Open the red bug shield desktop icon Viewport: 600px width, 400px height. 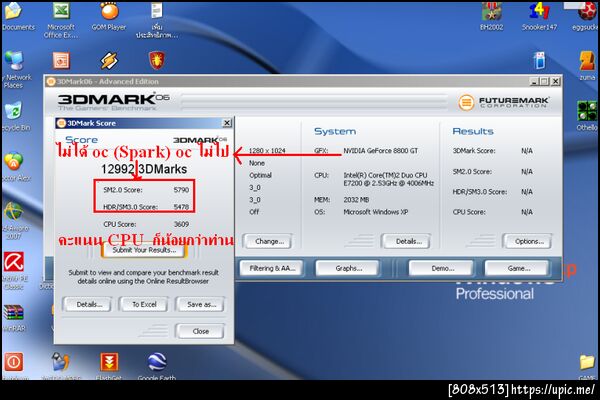click(157, 60)
